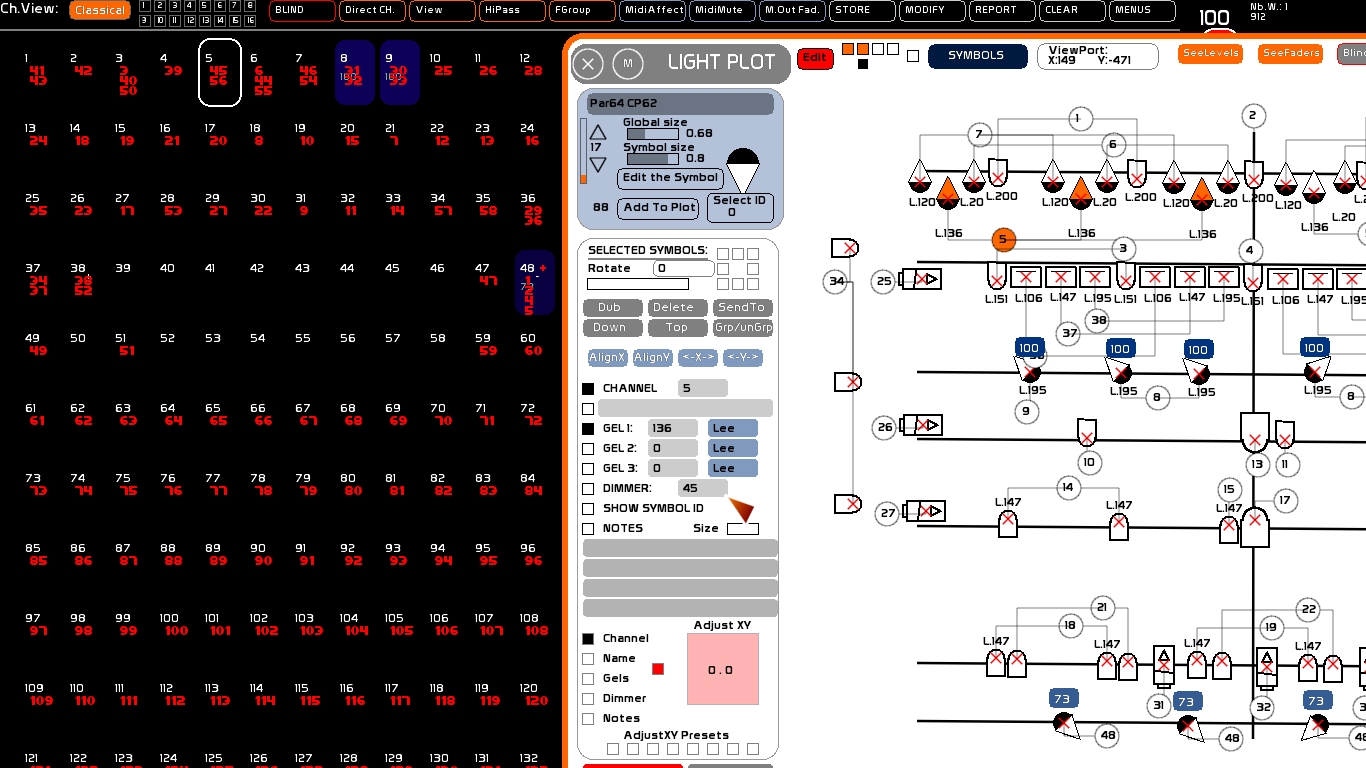
Task: Click channel circle 9 on the plot
Action: coord(1027,410)
